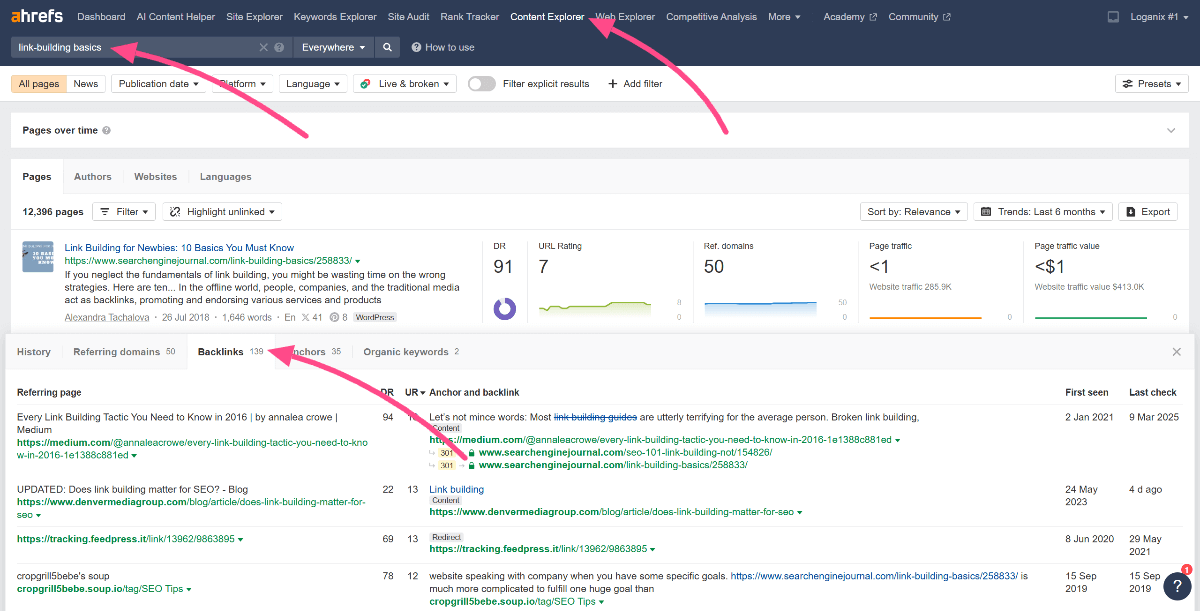The width and height of the screenshot is (1200, 611).
Task: Click Add filter
Action: pos(635,84)
